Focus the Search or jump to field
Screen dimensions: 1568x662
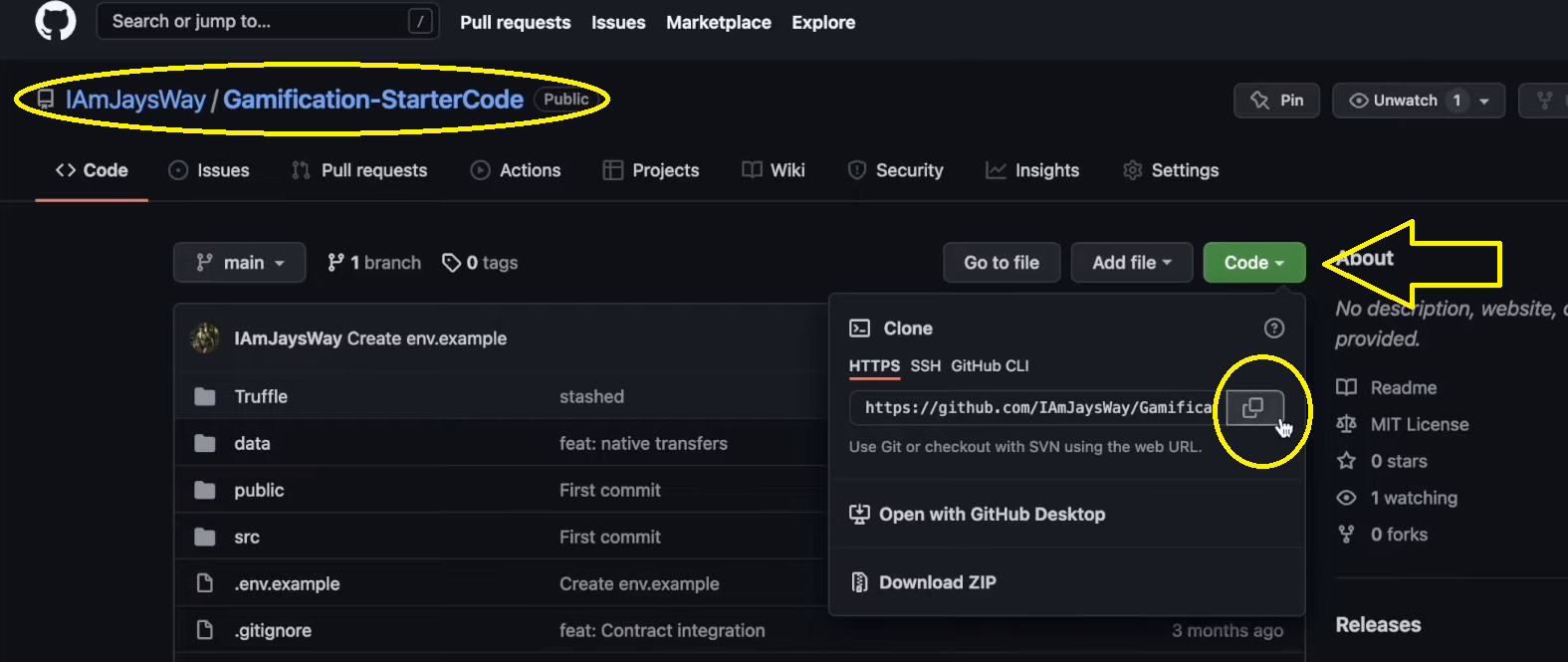268,21
